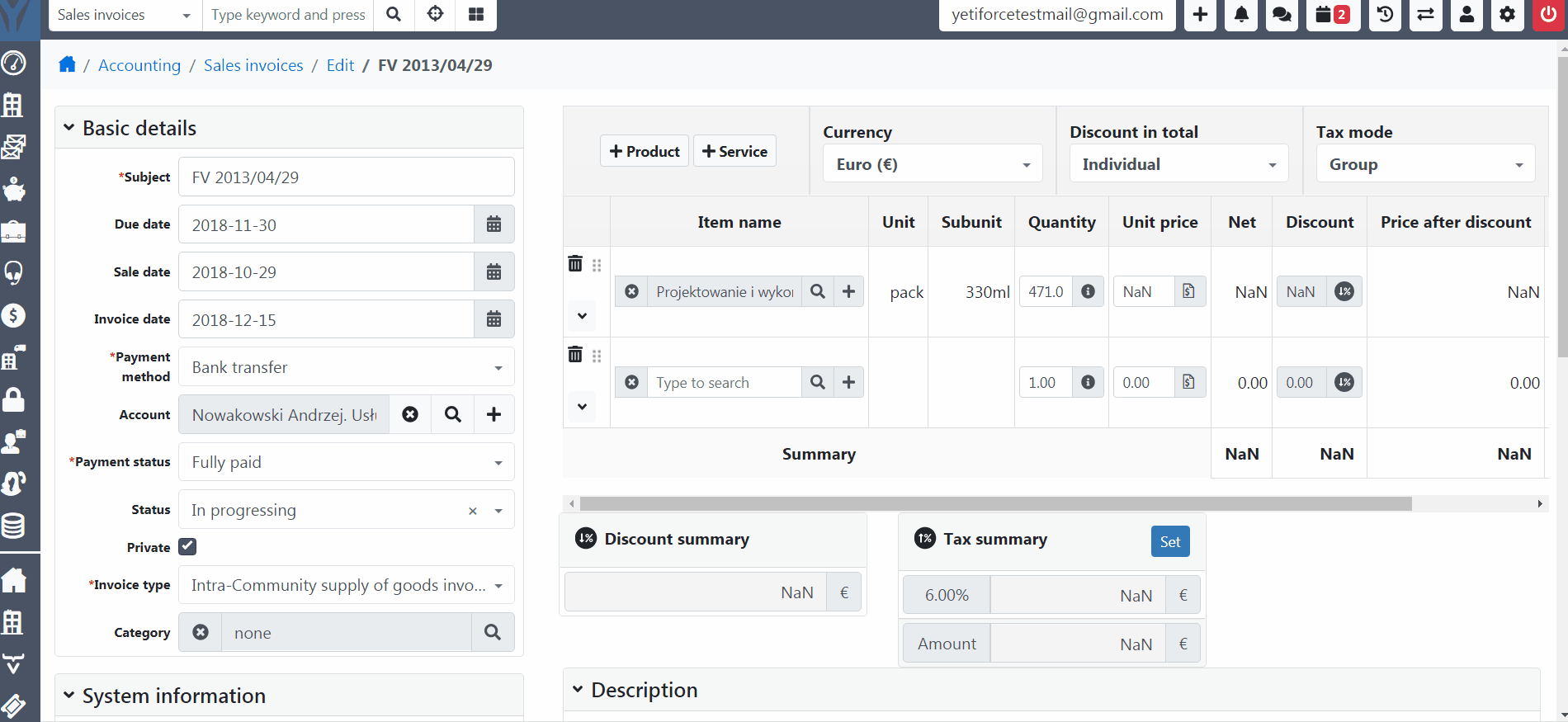Click the Type to search item field
This screenshot has width=1568, height=722.
click(724, 382)
